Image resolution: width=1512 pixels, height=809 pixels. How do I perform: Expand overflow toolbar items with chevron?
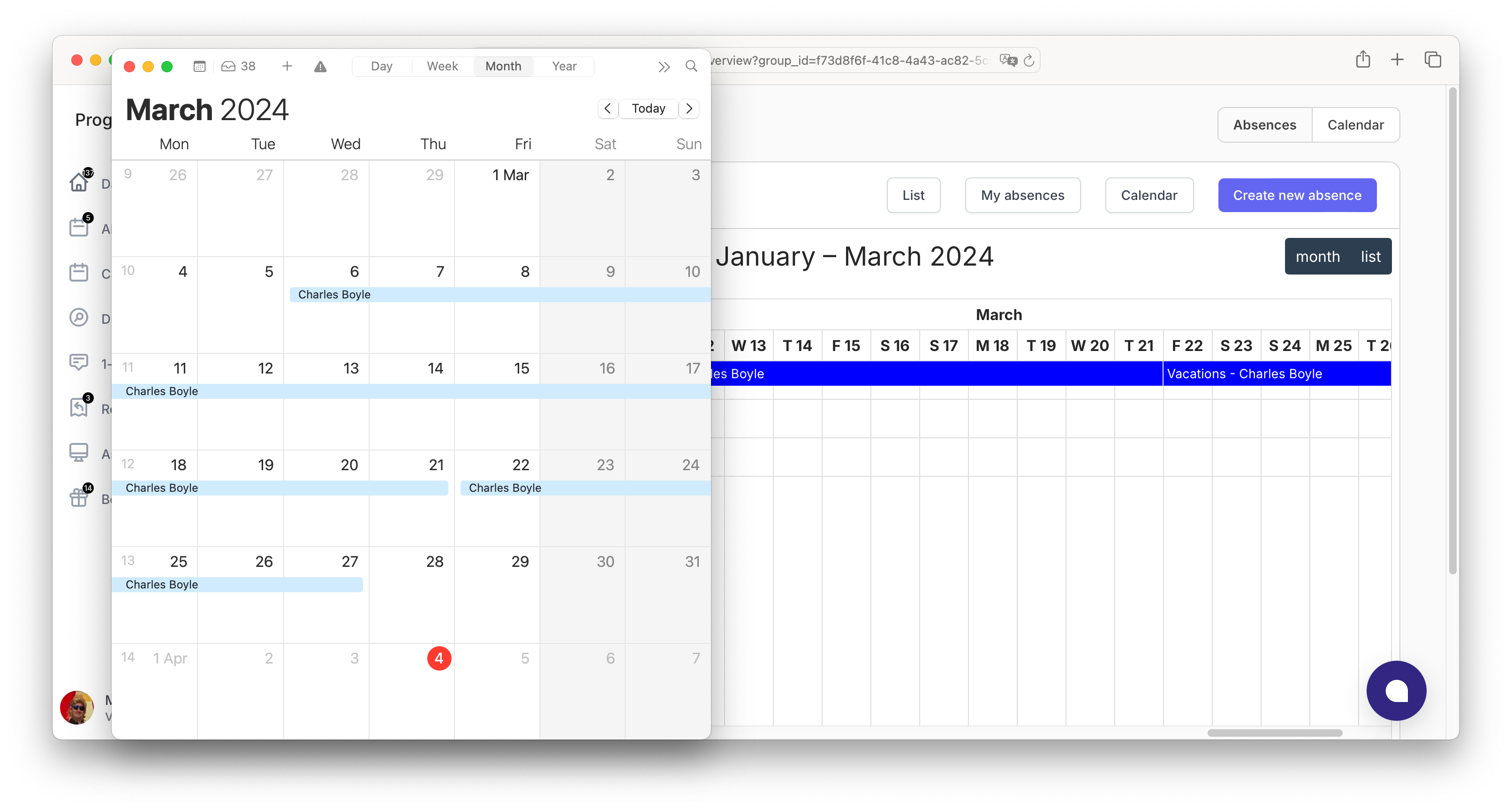pyautogui.click(x=663, y=66)
